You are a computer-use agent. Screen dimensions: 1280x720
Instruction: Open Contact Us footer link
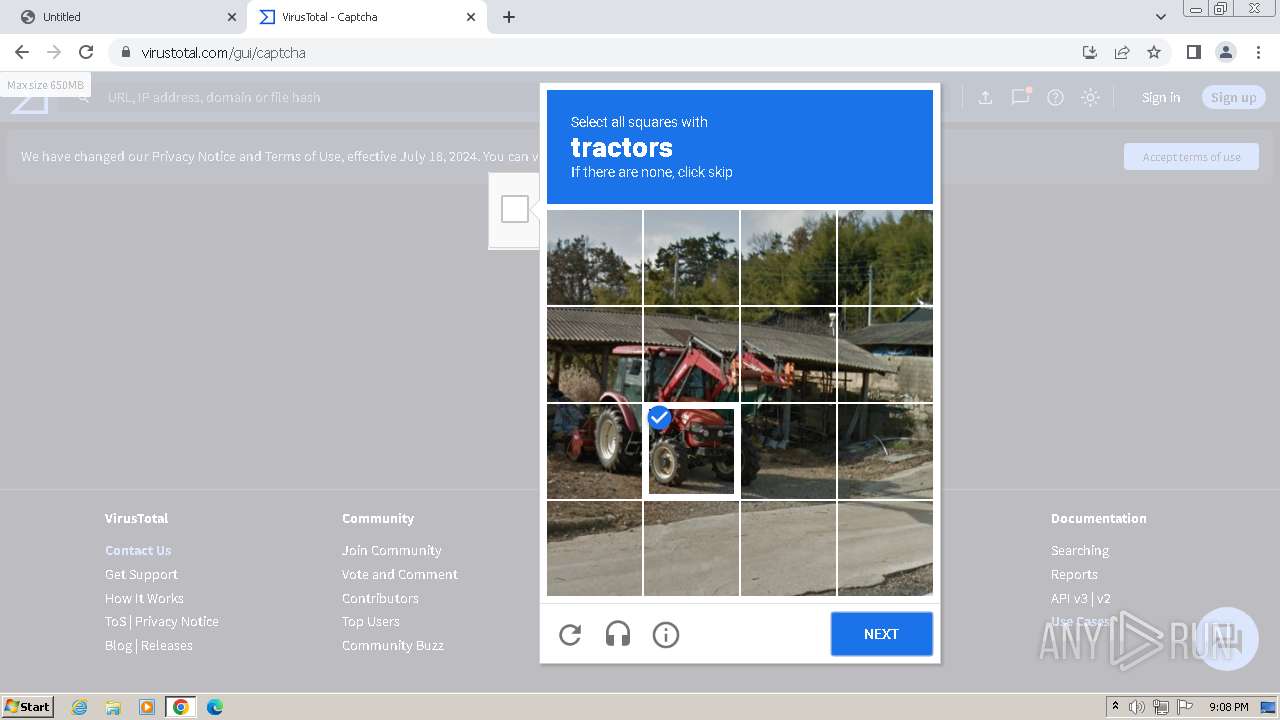tap(138, 550)
